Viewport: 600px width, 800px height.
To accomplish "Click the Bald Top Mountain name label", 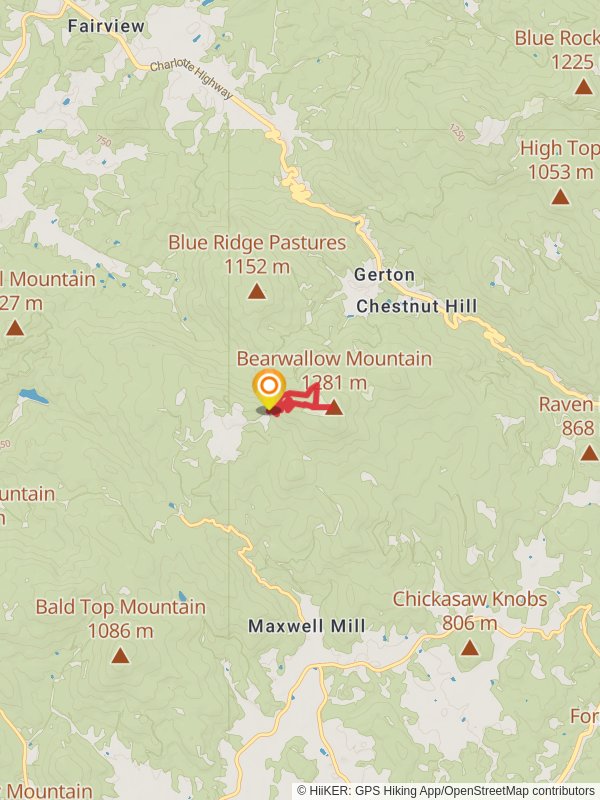I will coord(120,607).
